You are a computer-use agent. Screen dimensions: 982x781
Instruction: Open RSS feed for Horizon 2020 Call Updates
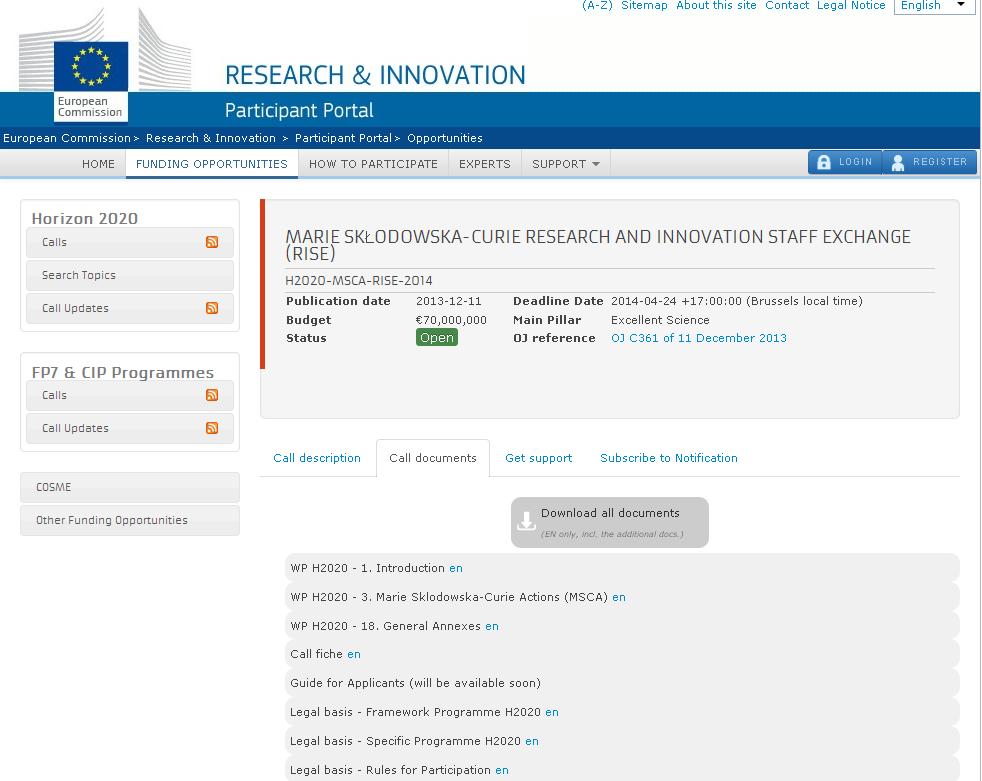click(x=212, y=308)
